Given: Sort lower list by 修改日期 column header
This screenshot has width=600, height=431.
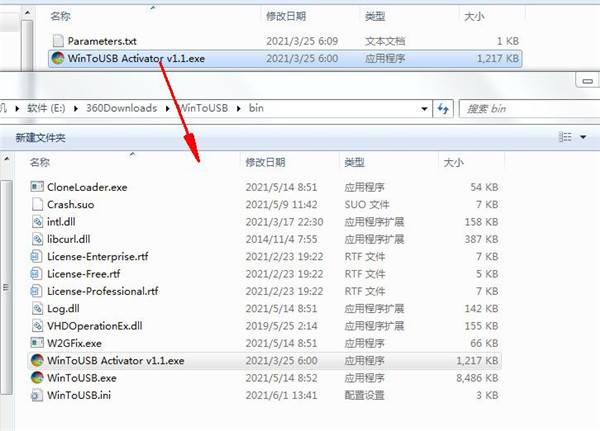Looking at the screenshot, I should [x=265, y=162].
